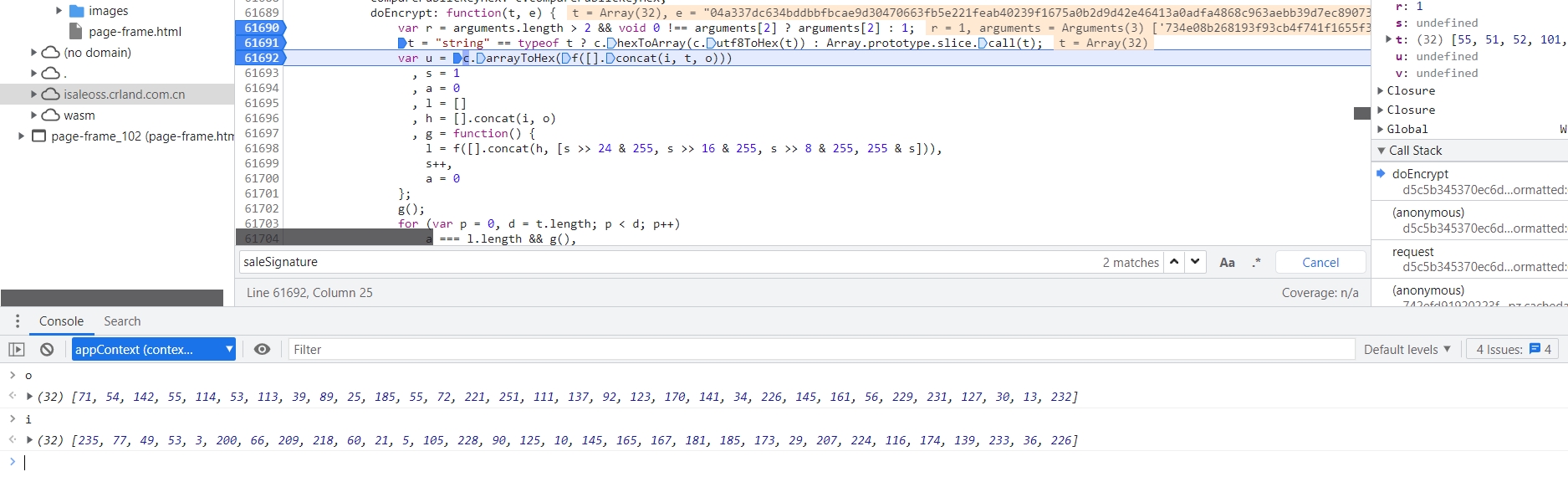Expand the wasm node
This screenshot has width=1568, height=477.
(x=34, y=115)
